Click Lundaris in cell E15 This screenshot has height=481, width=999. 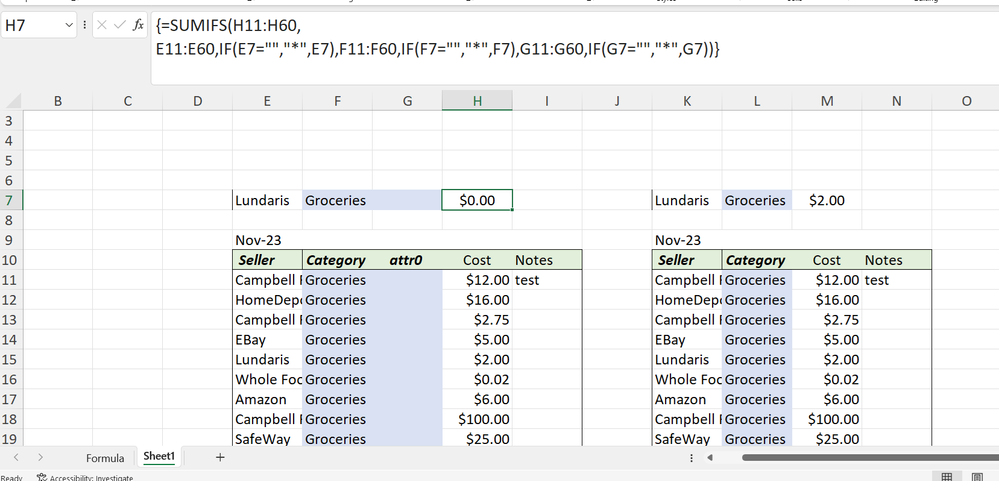coord(267,359)
